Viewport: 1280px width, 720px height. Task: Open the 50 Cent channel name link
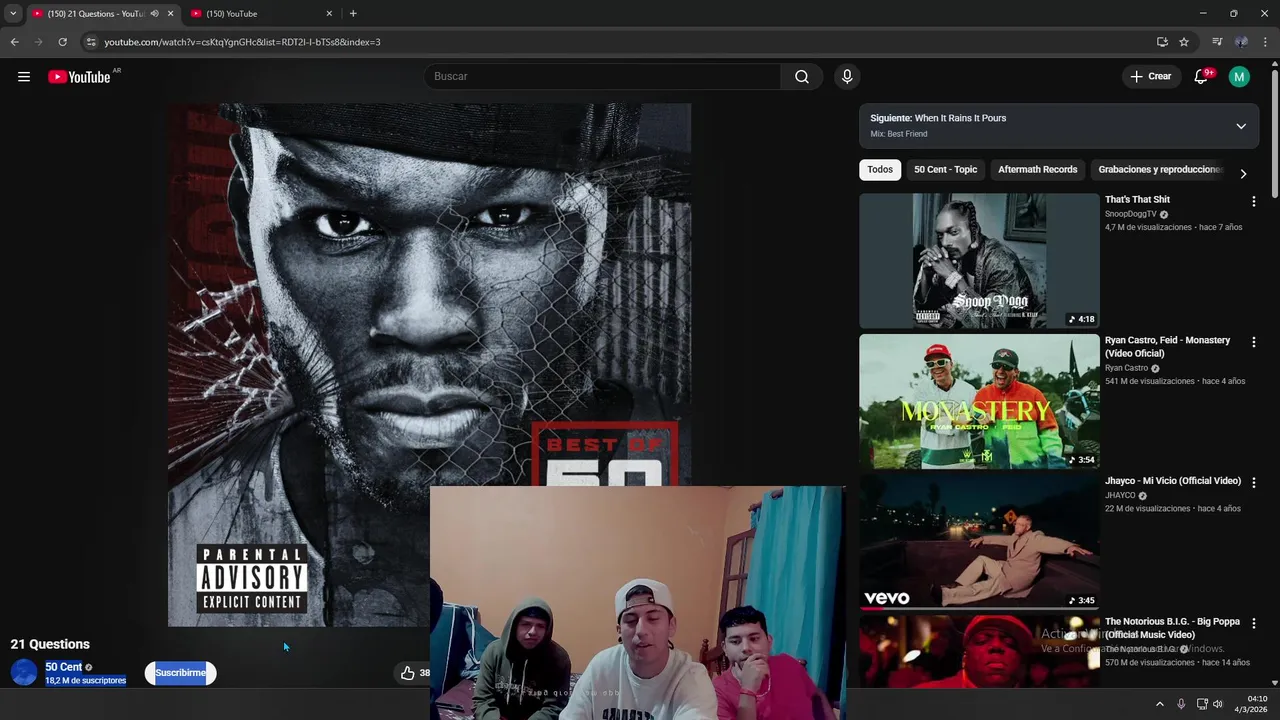(63, 667)
